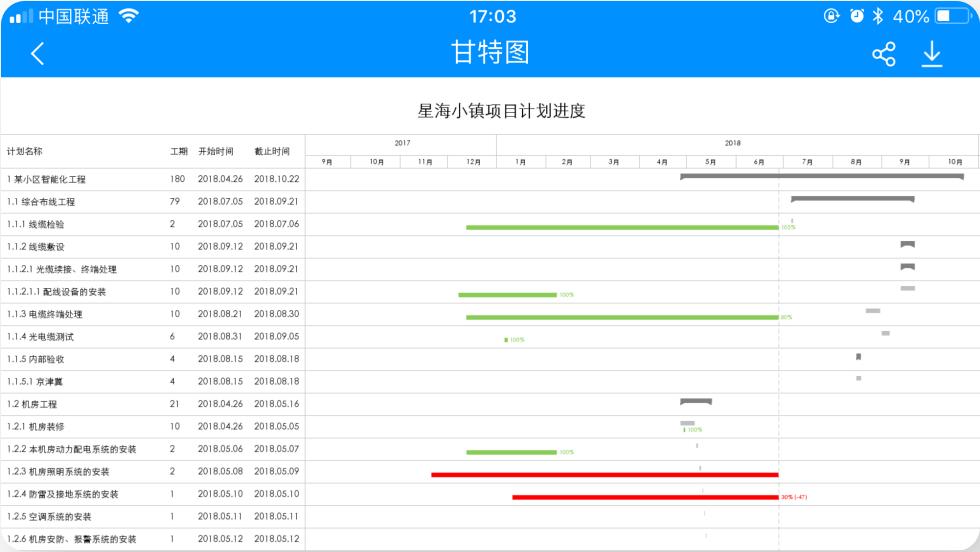The width and height of the screenshot is (980, 552).
Task: Tap start date 2018.04.26 of 某小区智能化工程
Action: pyautogui.click(x=220, y=179)
